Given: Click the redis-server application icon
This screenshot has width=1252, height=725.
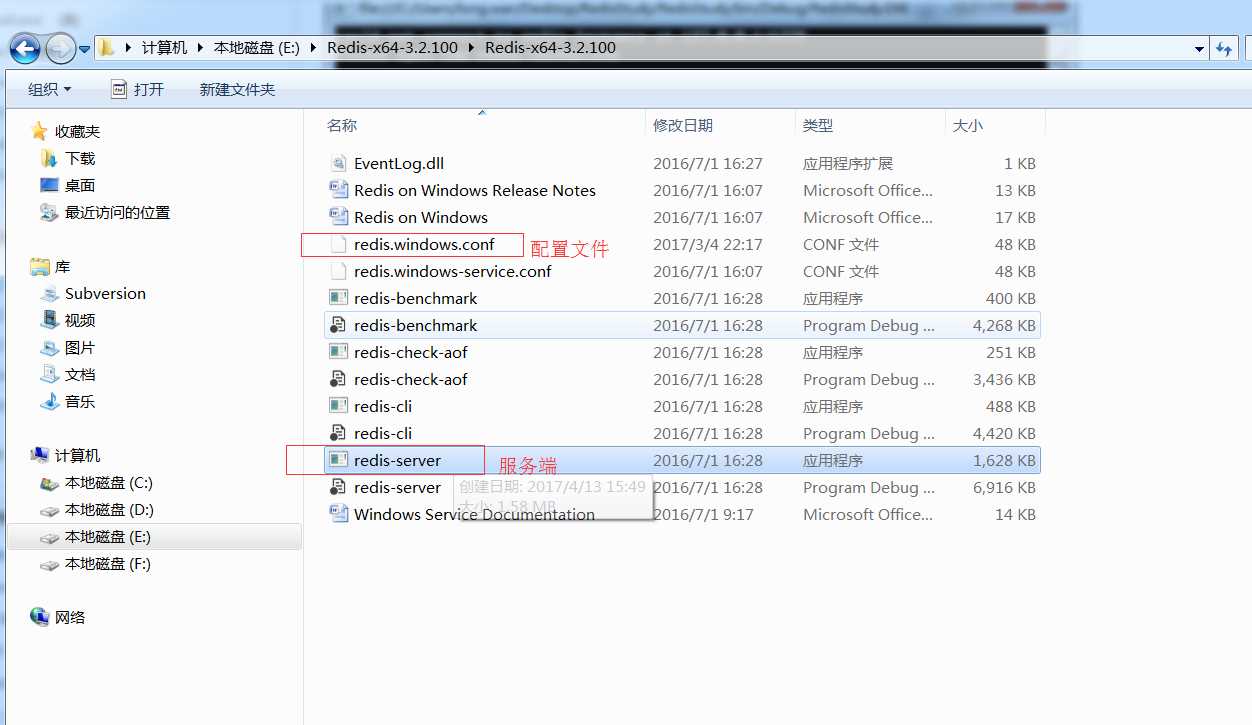Looking at the screenshot, I should pyautogui.click(x=338, y=460).
